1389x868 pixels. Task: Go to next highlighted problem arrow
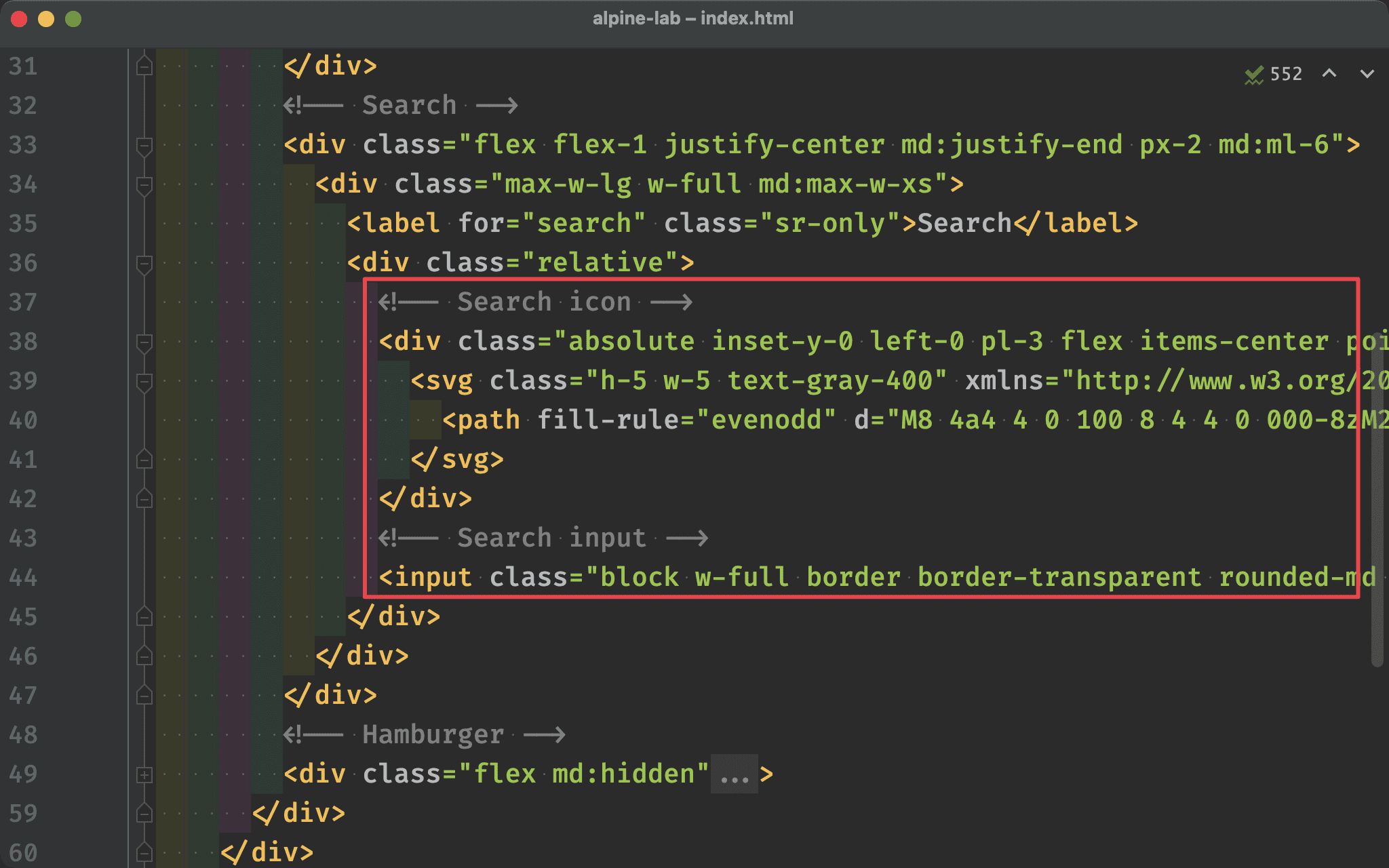(x=1367, y=73)
